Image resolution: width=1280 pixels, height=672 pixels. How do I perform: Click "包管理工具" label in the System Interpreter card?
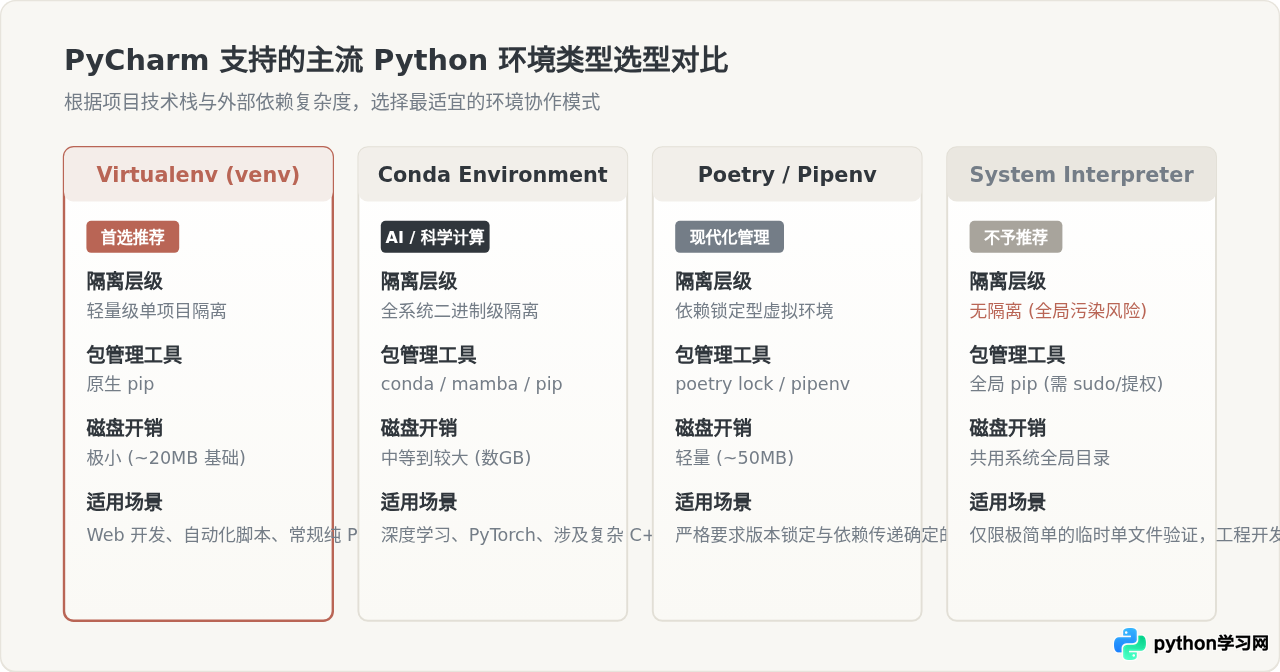pyautogui.click(x=1018, y=355)
